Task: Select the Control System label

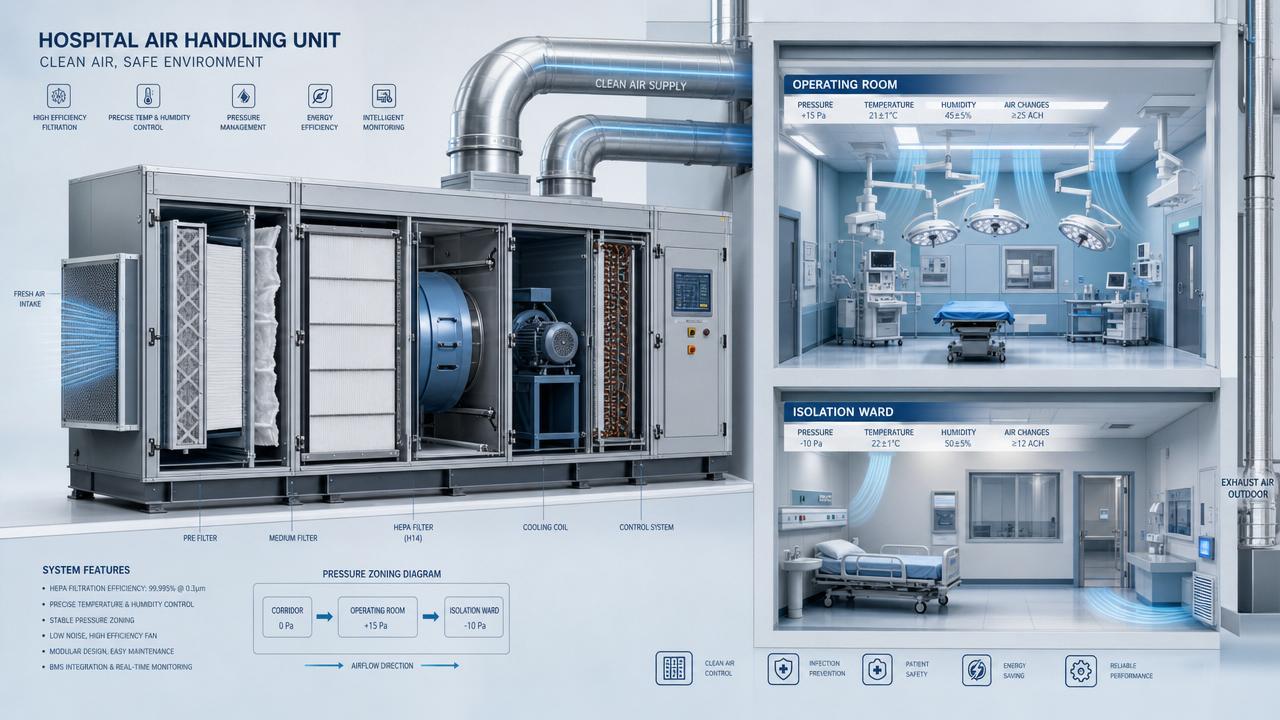Action: (647, 527)
